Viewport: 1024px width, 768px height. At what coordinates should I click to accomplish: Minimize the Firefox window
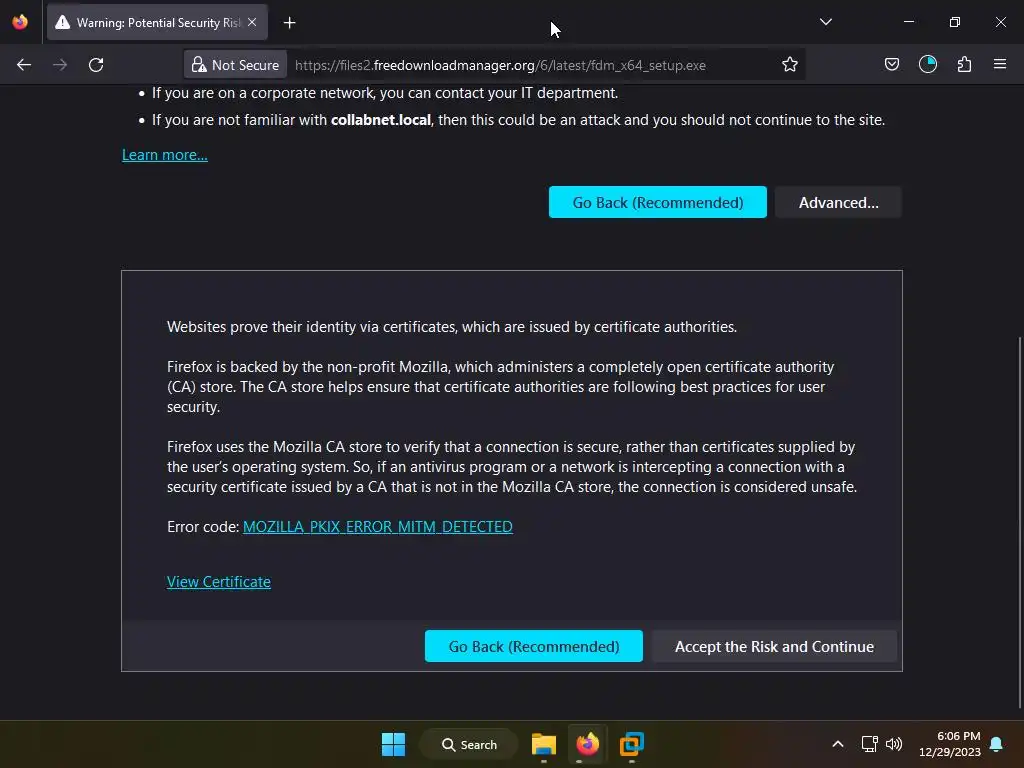pos(908,22)
